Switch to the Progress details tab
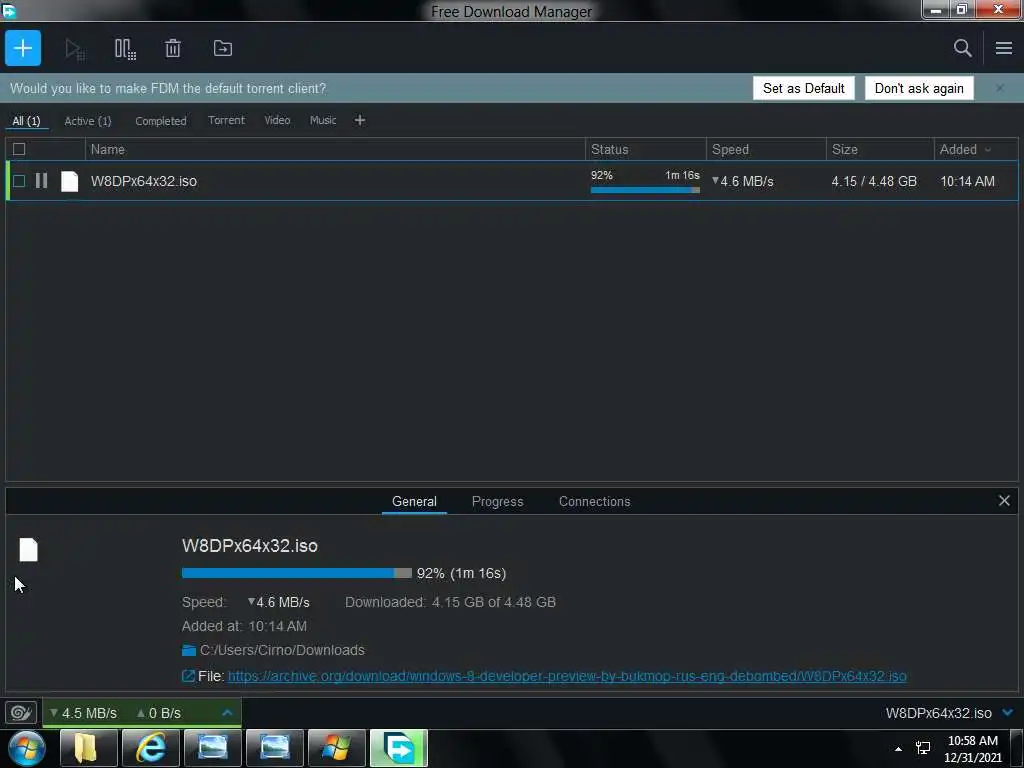 click(x=497, y=502)
